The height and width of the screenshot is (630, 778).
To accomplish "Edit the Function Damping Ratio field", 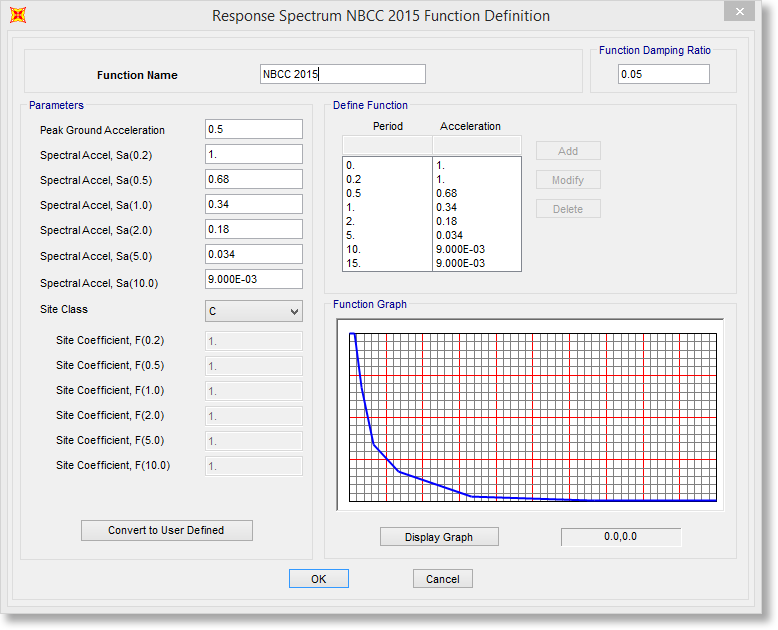I will pos(663,74).
